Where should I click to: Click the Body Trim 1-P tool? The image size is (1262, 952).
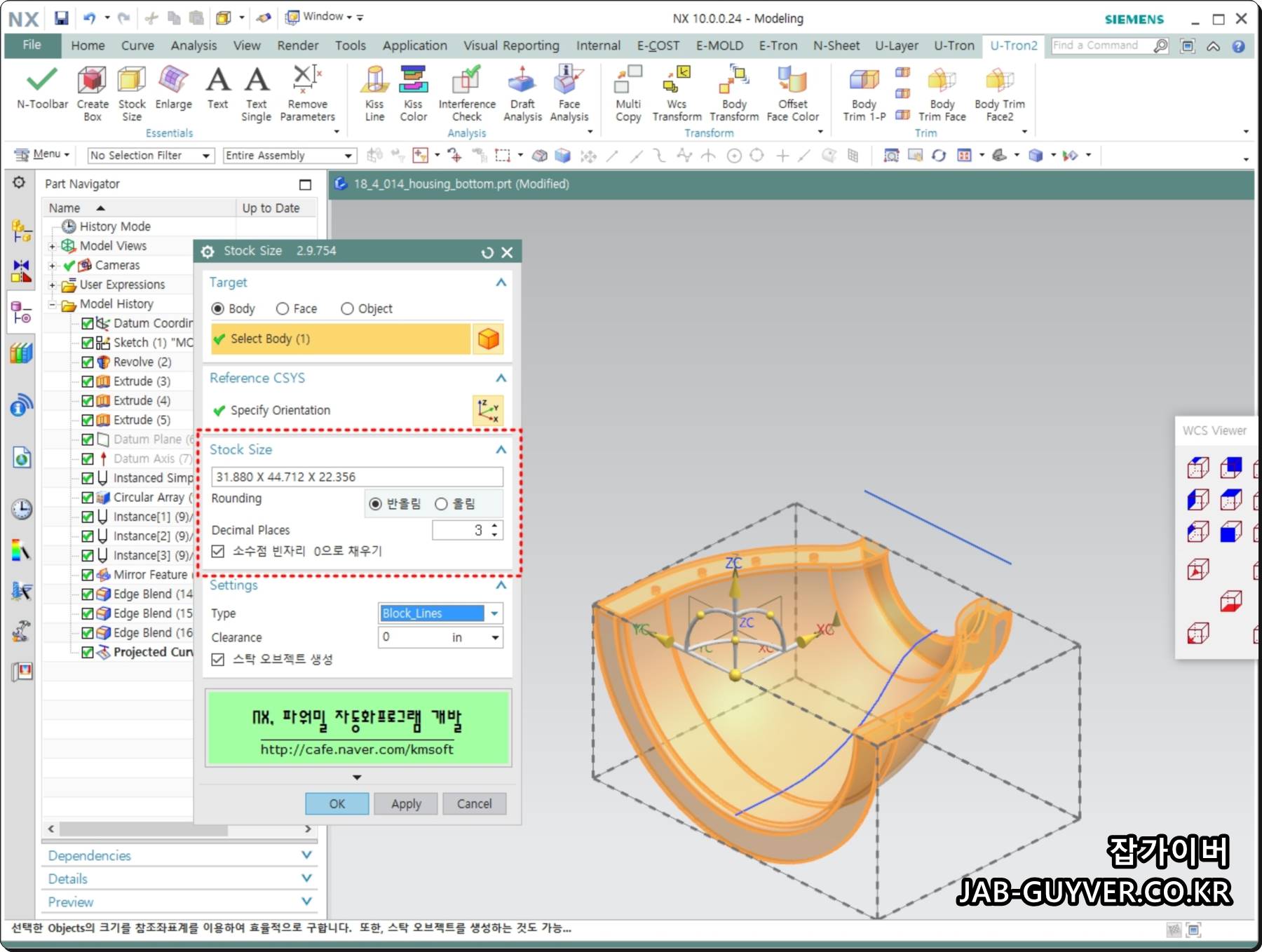[x=864, y=94]
